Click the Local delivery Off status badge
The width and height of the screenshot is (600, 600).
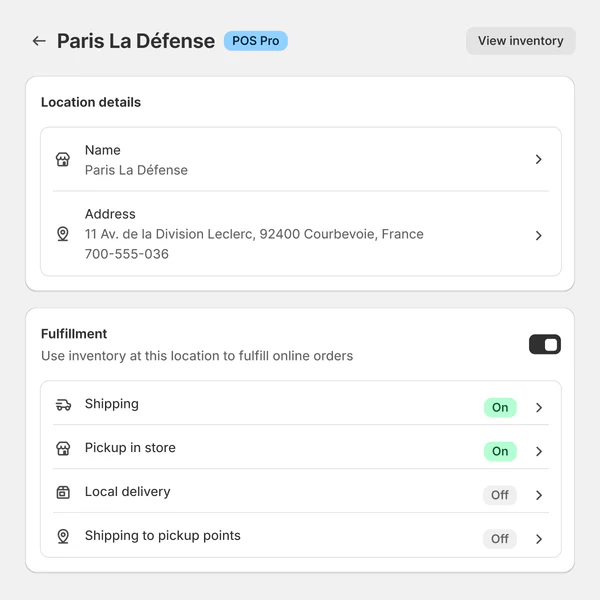pos(500,495)
